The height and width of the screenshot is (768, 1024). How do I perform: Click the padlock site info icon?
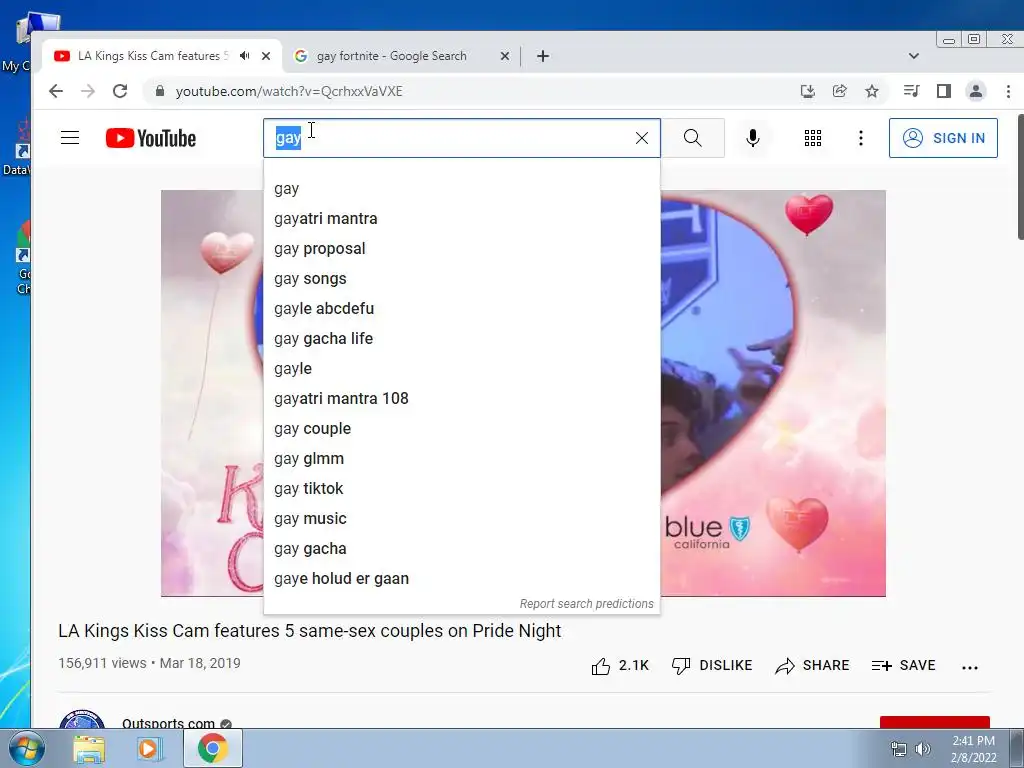point(159,91)
